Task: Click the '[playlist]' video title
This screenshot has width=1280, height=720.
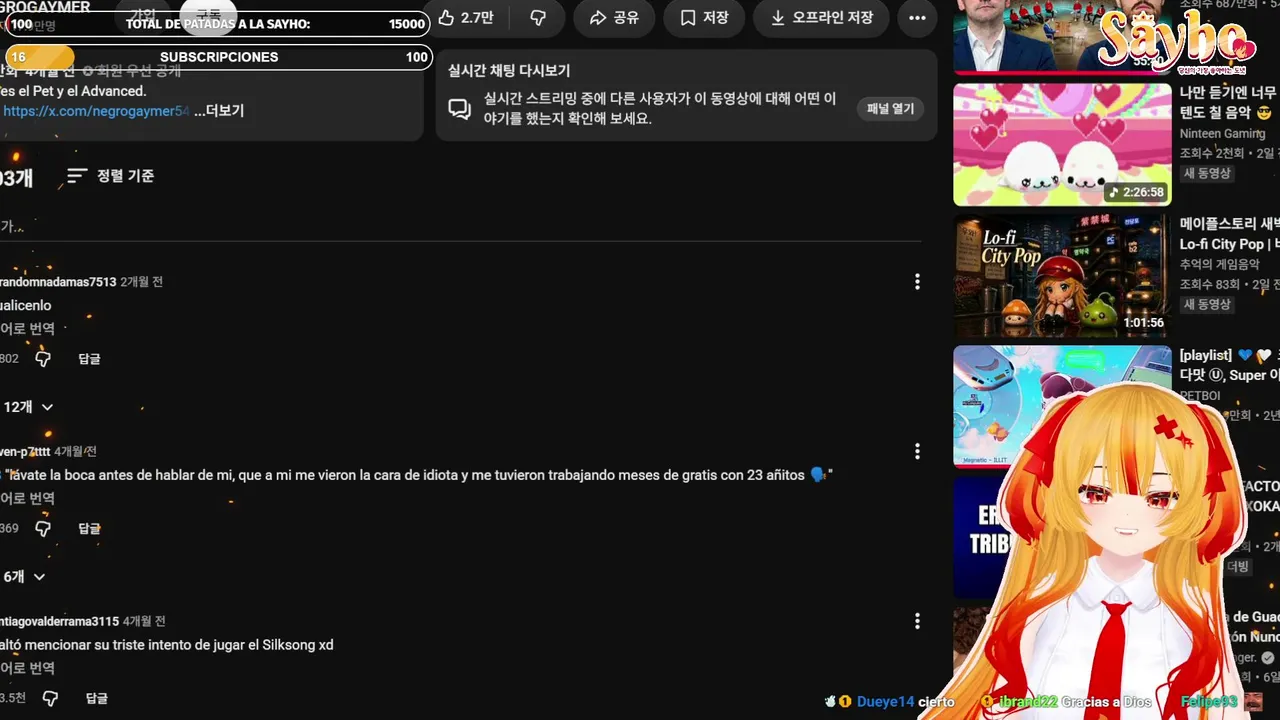Action: 1229,365
